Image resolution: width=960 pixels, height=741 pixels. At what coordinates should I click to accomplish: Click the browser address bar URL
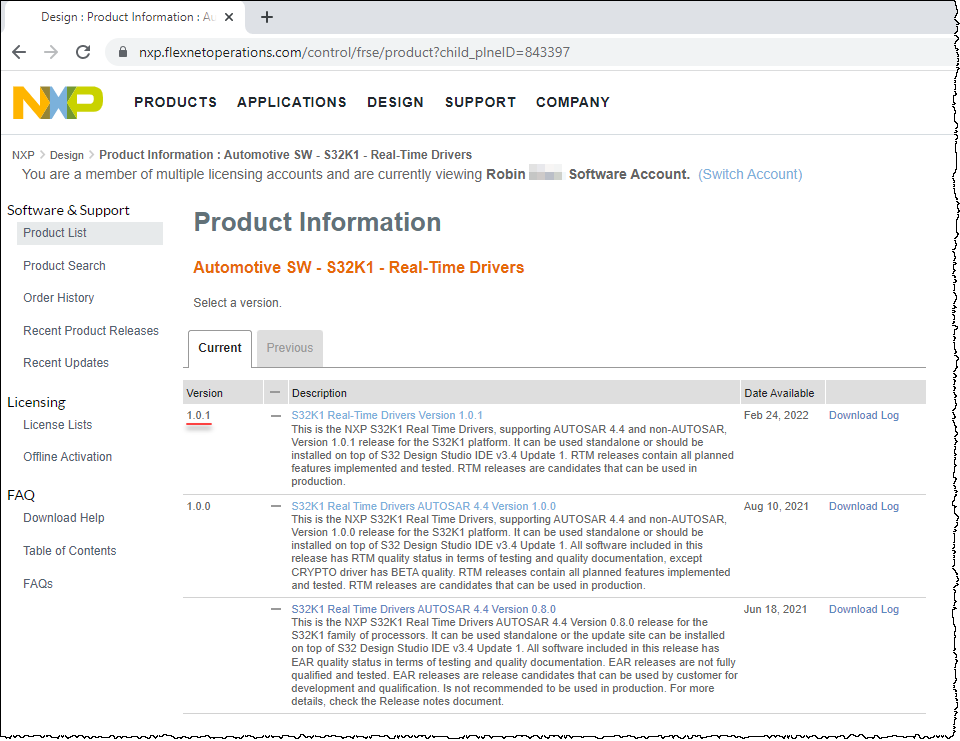point(354,52)
